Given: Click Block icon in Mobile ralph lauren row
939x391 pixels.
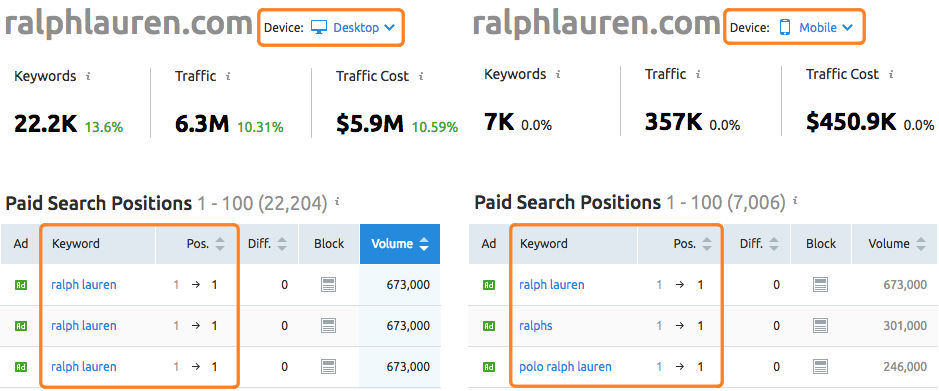Looking at the screenshot, I should 820,284.
